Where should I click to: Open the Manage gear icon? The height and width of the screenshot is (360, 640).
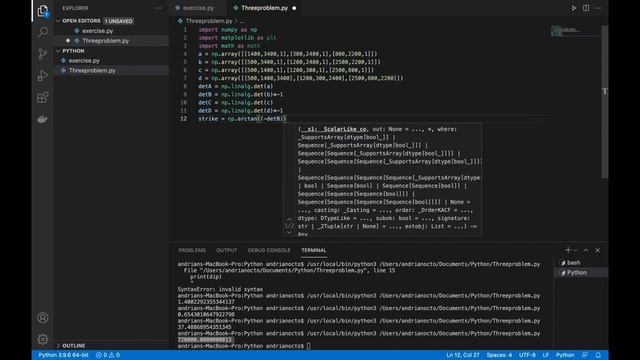click(42, 339)
